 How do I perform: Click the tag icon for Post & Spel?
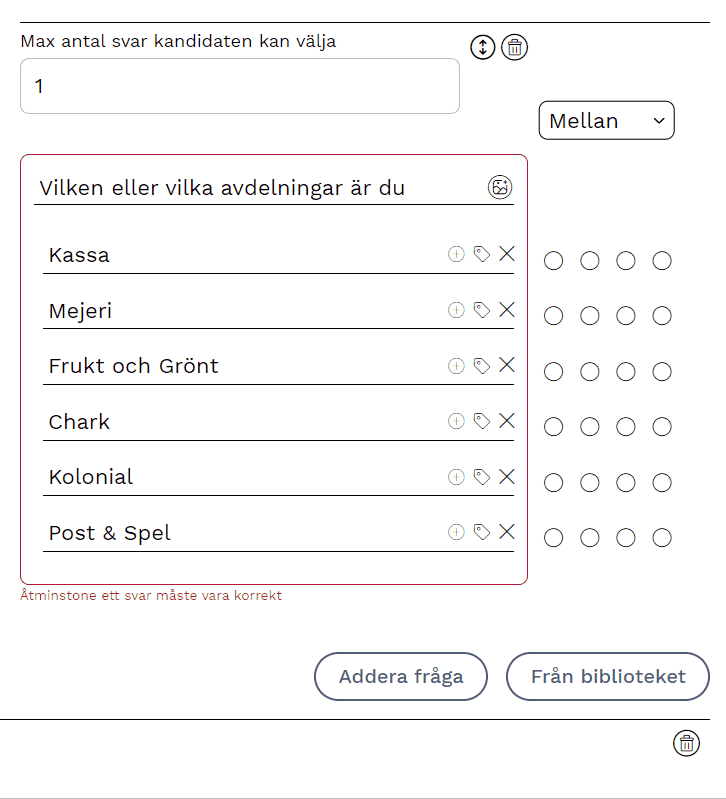tap(482, 533)
